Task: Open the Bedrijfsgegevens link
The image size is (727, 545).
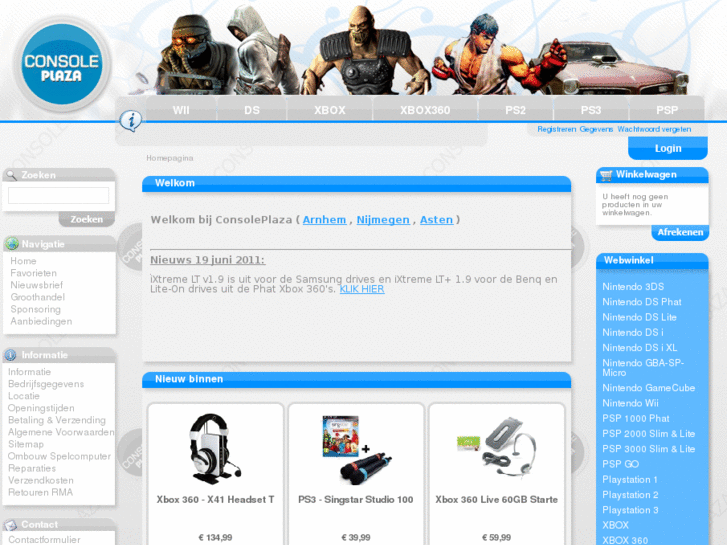Action: [x=46, y=384]
